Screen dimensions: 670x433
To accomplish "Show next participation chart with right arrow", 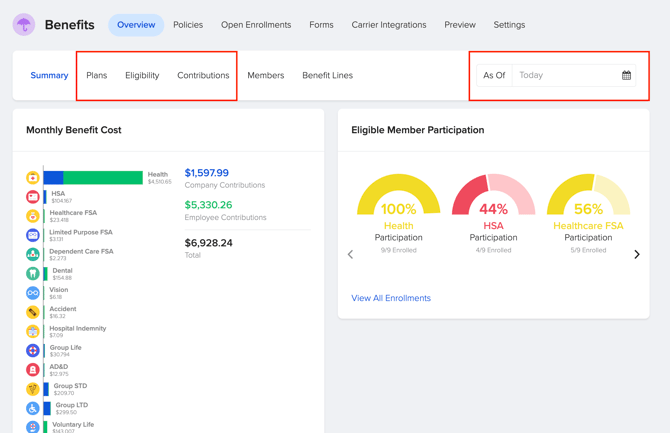I will tap(637, 255).
